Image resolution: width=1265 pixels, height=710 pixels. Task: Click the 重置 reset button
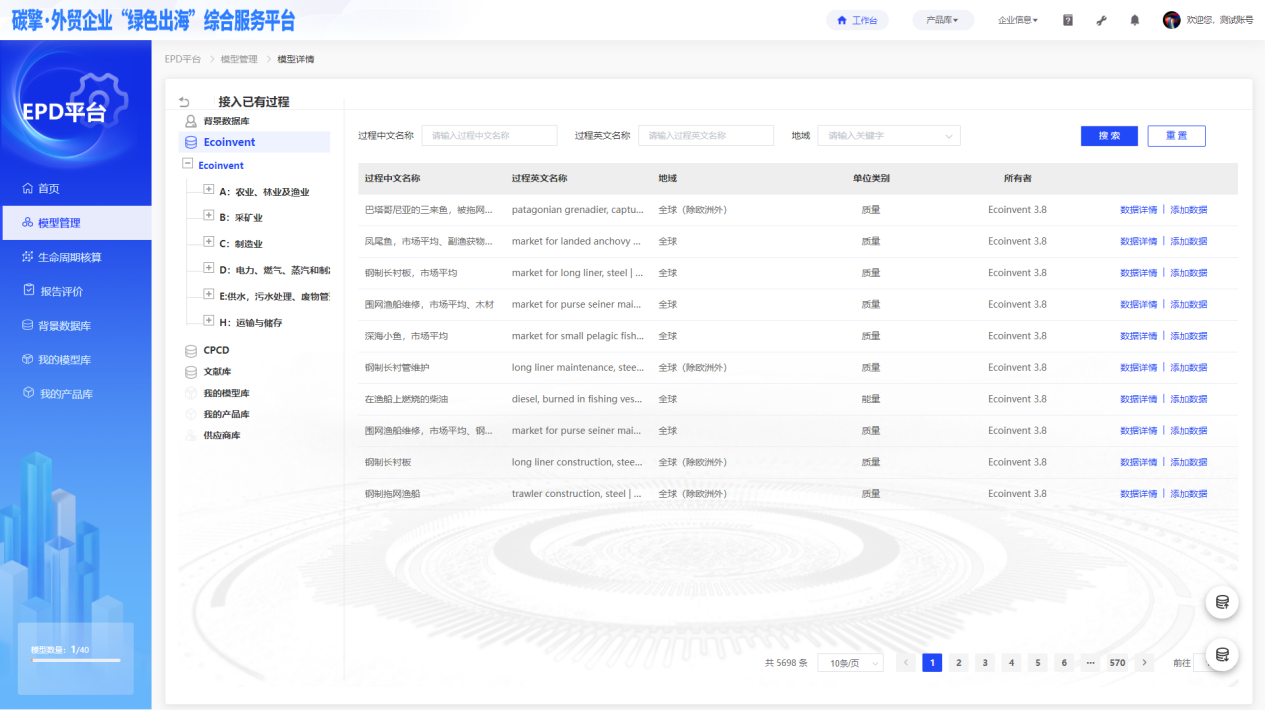pos(1176,136)
